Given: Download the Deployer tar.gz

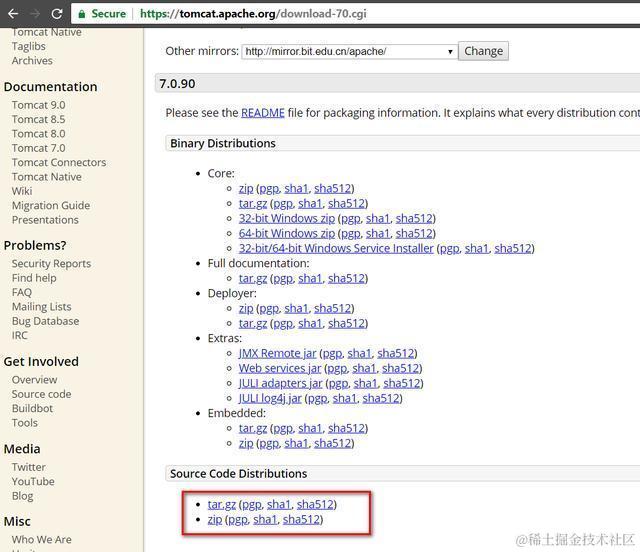Looking at the screenshot, I should [x=253, y=323].
